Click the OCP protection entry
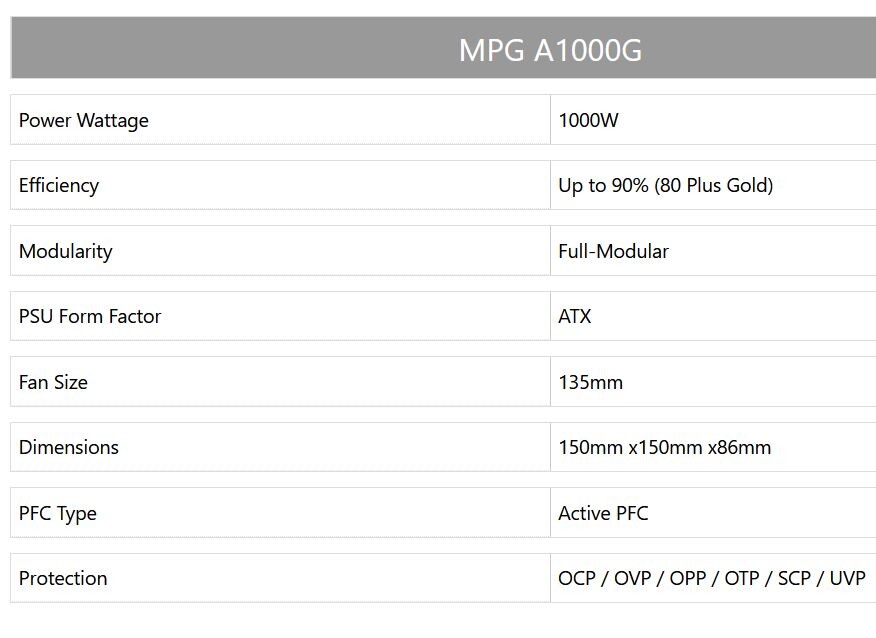The height and width of the screenshot is (638, 876). click(577, 578)
